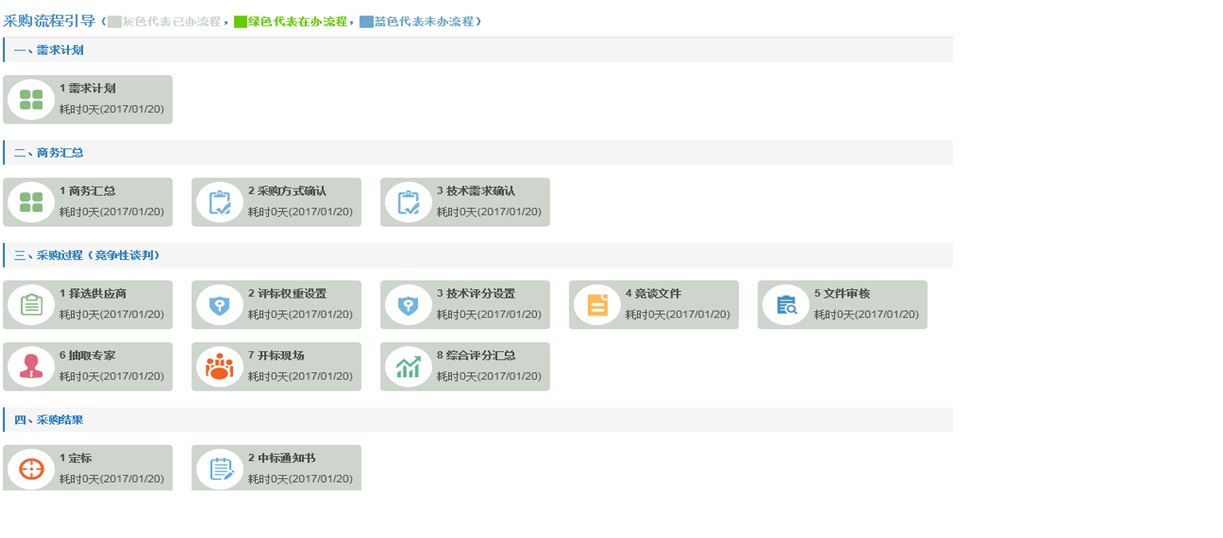The image size is (1223, 538).
Task: Open the 择选供应商 step card
Action: 88,304
